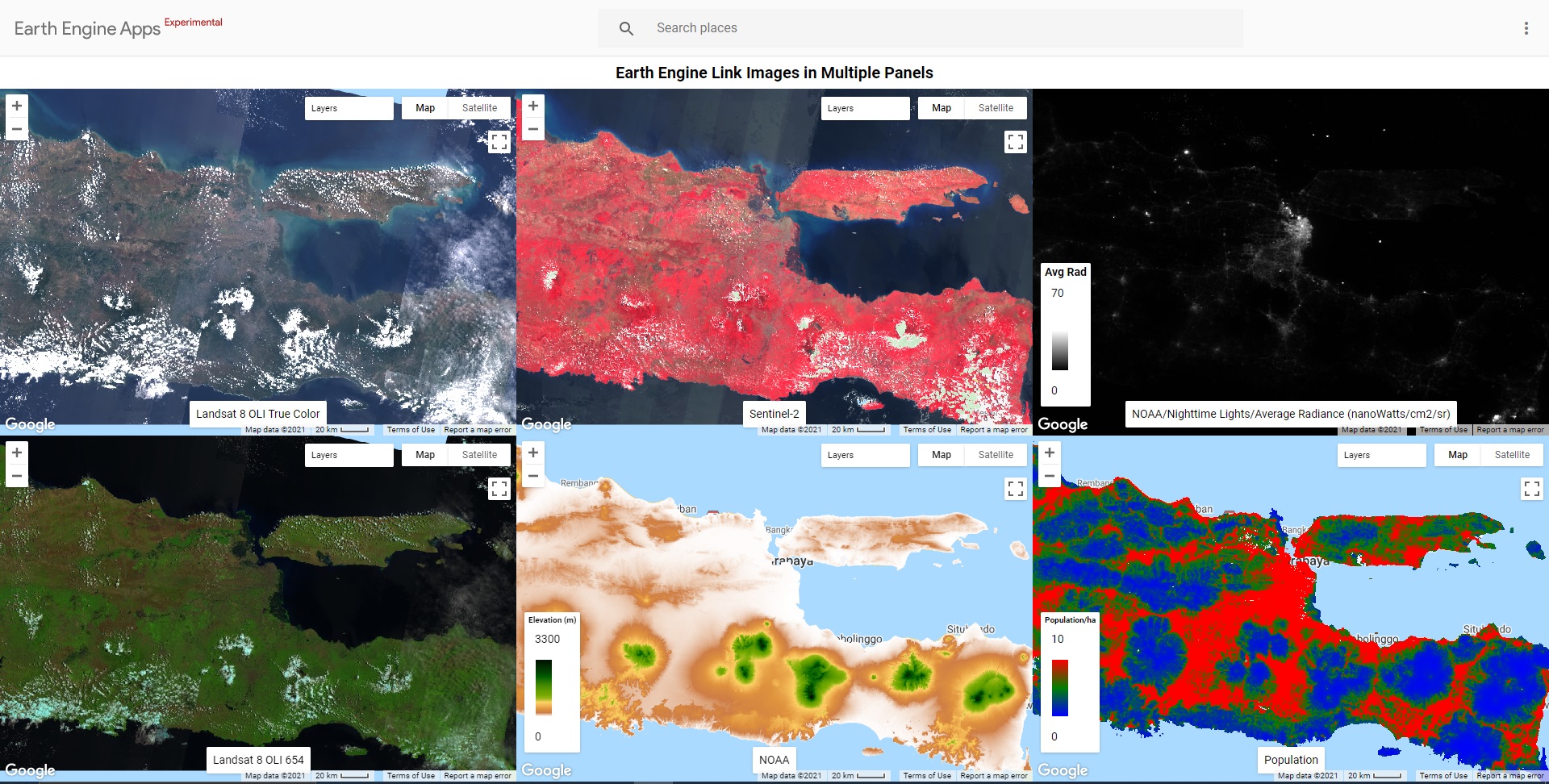Viewport: 1549px width, 784px height.
Task: Click the Population panel label
Action: tap(1291, 760)
